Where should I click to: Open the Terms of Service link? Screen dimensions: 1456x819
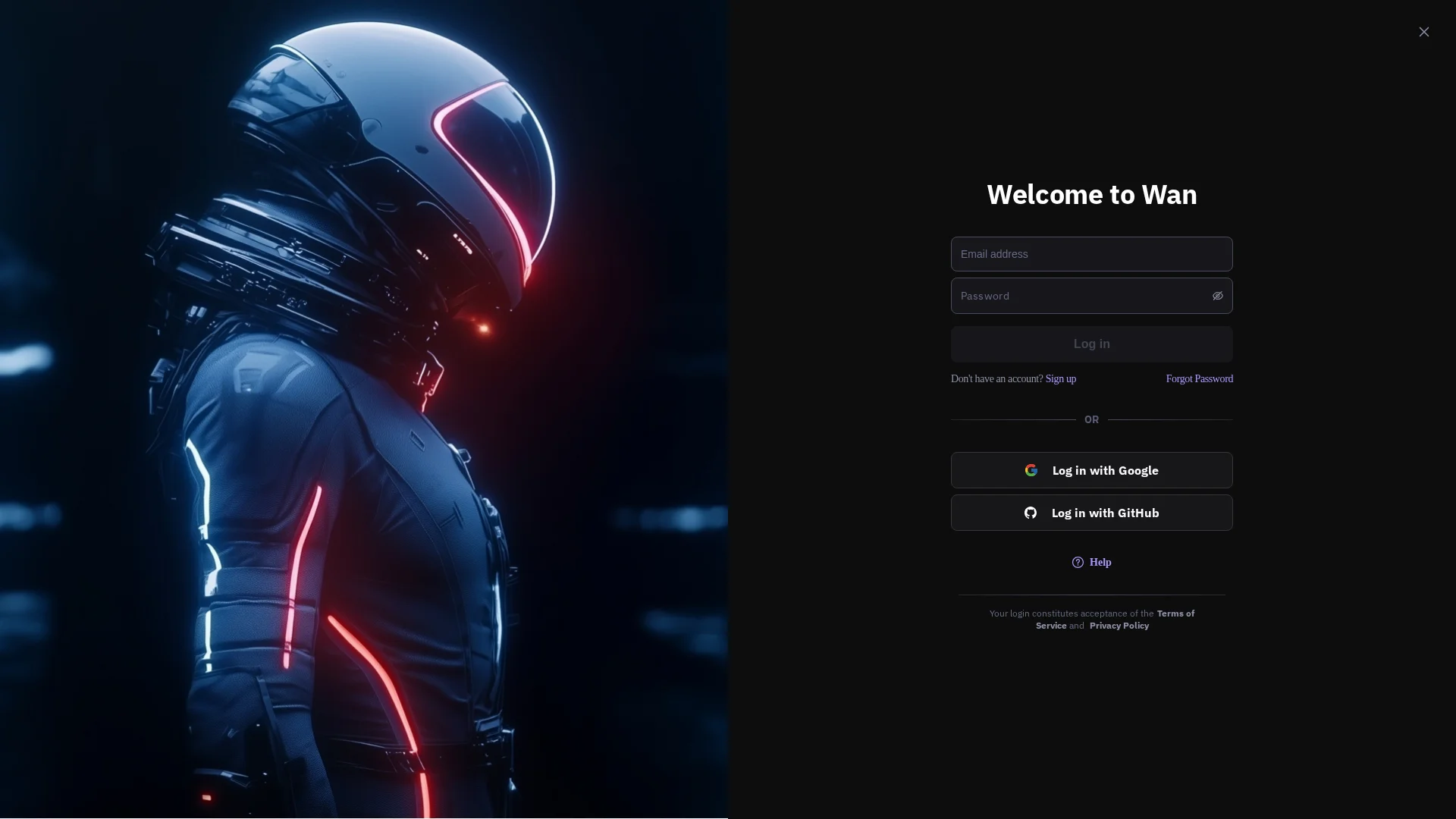coord(1175,613)
